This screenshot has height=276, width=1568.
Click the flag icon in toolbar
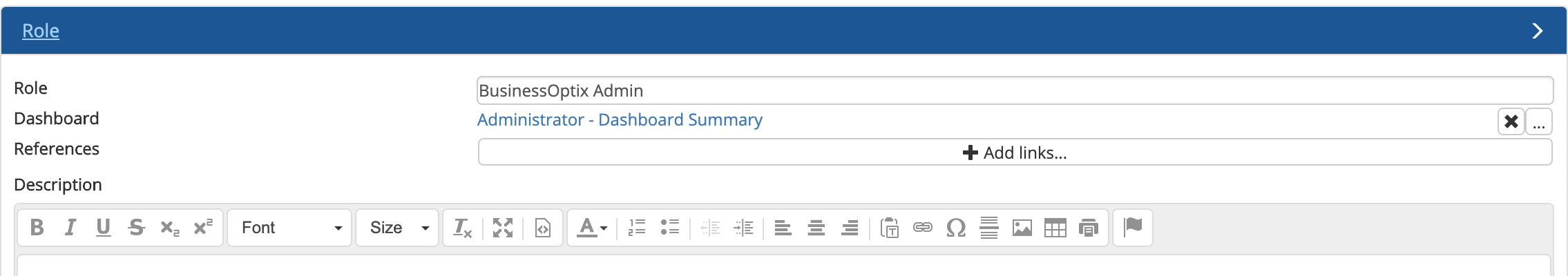coord(1133,226)
